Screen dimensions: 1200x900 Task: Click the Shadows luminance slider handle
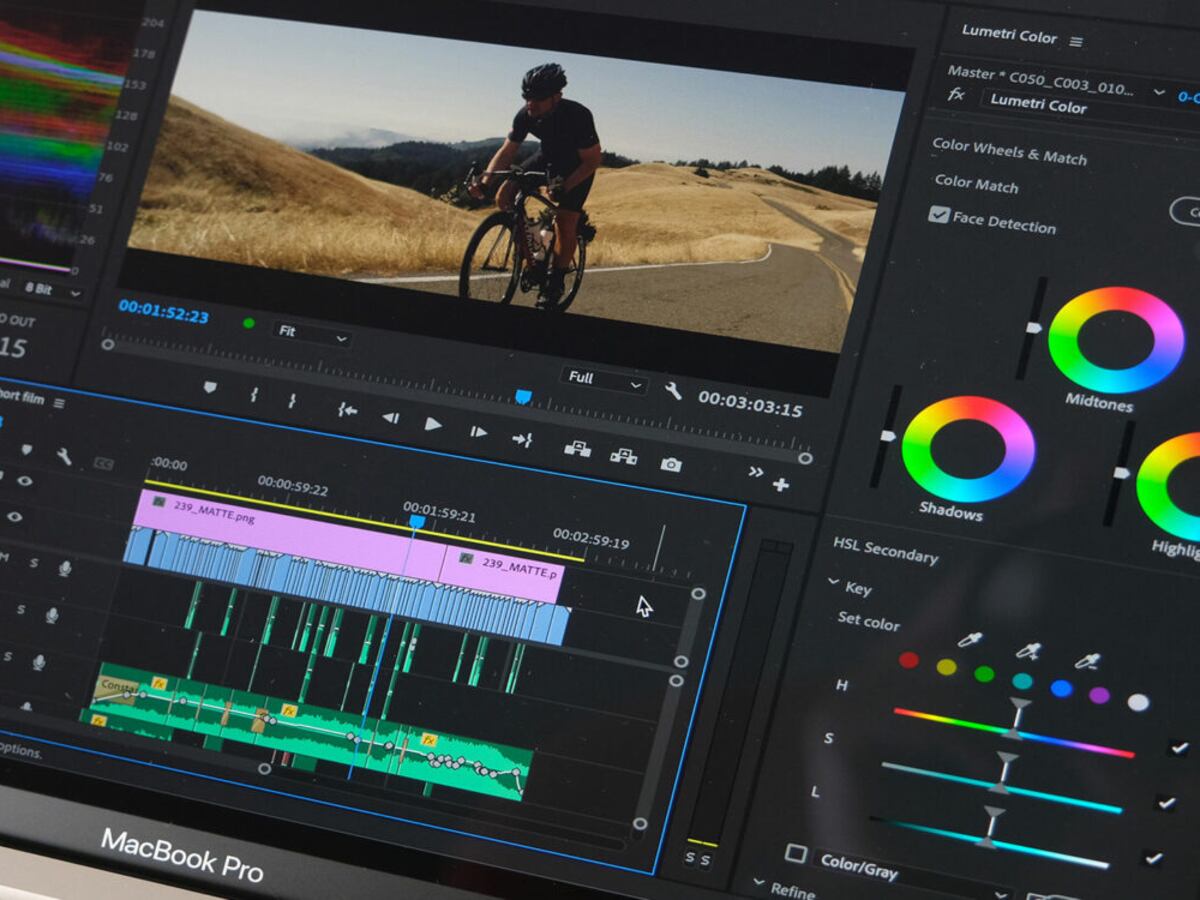(887, 436)
